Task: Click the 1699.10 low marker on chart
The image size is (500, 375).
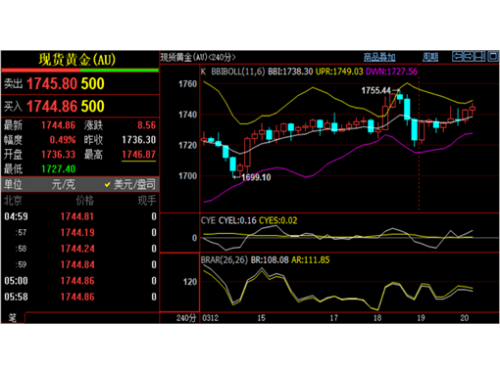Action: coord(256,177)
